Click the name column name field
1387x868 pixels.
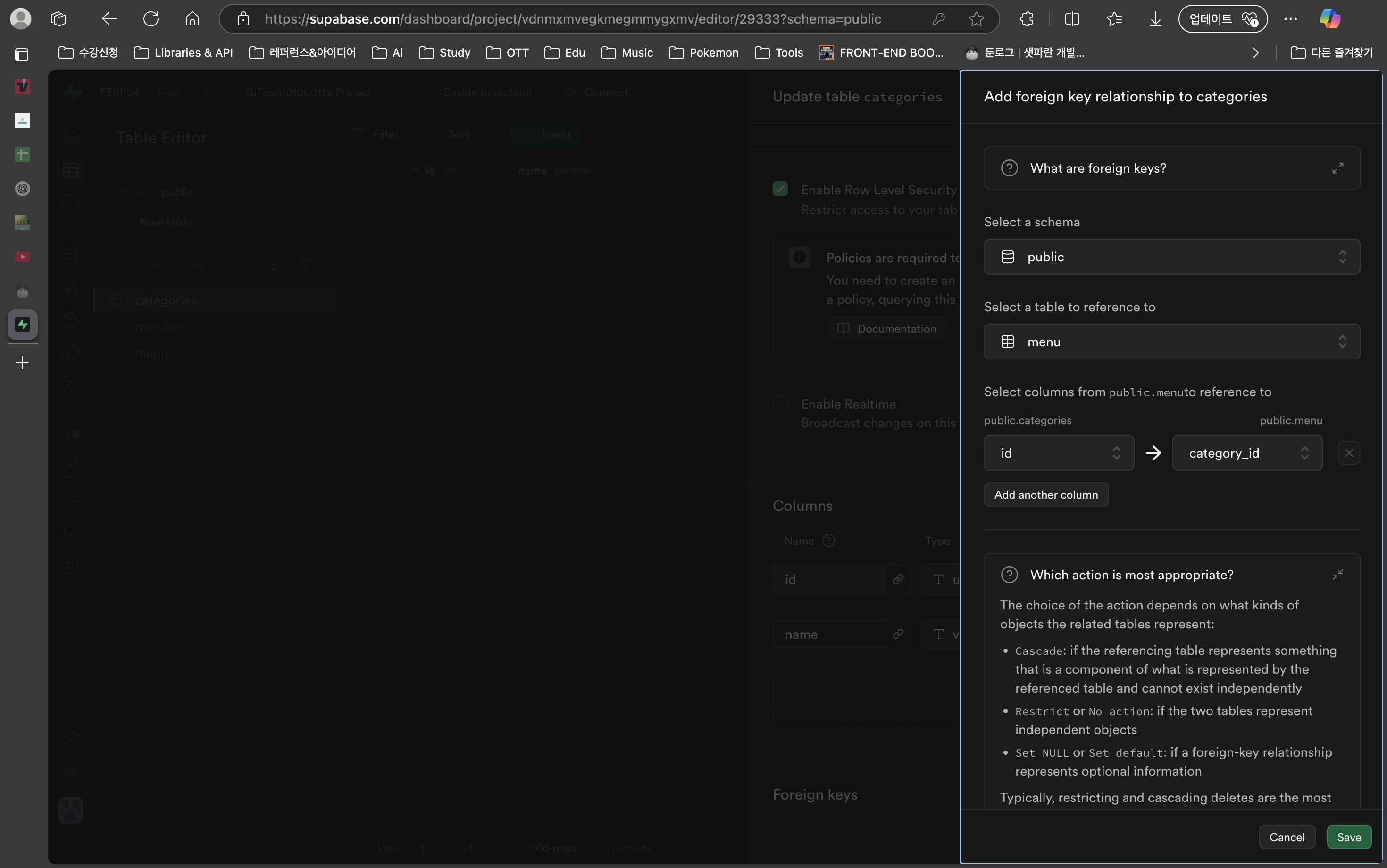(x=828, y=634)
